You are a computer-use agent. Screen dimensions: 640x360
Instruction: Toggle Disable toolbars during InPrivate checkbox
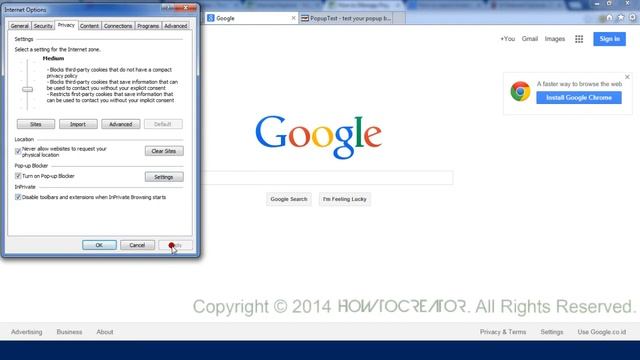[18, 197]
